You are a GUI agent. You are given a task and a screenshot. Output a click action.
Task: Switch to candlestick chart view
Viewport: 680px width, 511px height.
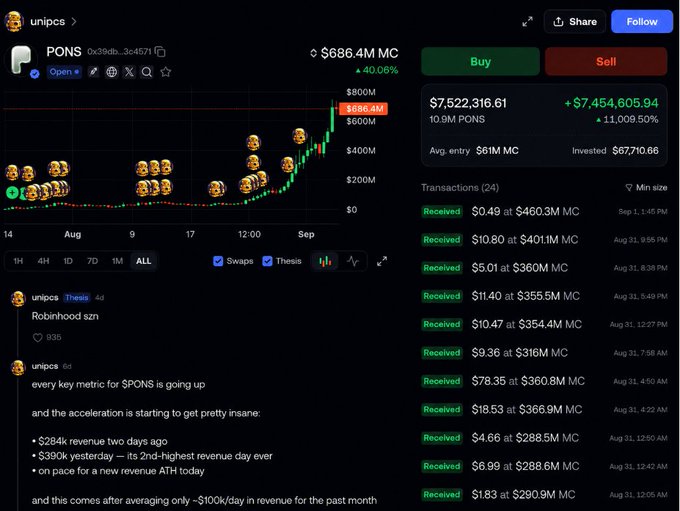325,261
